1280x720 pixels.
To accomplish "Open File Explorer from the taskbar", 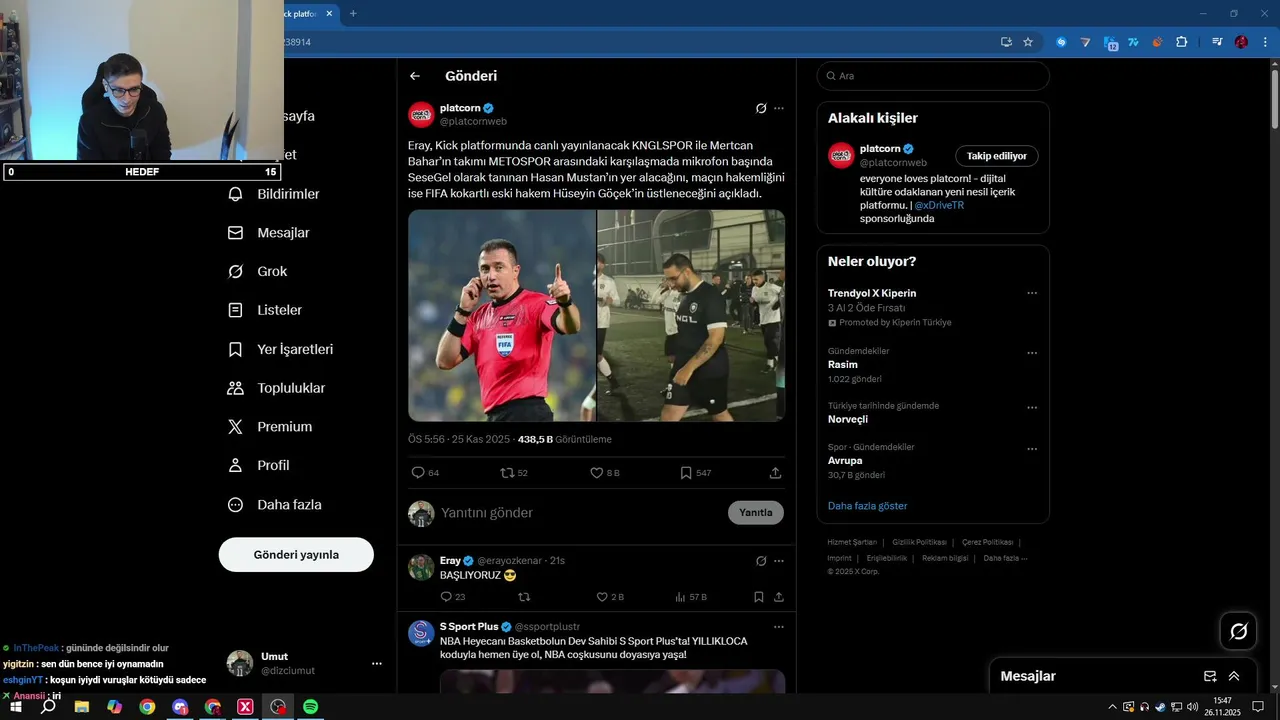I will [x=82, y=706].
